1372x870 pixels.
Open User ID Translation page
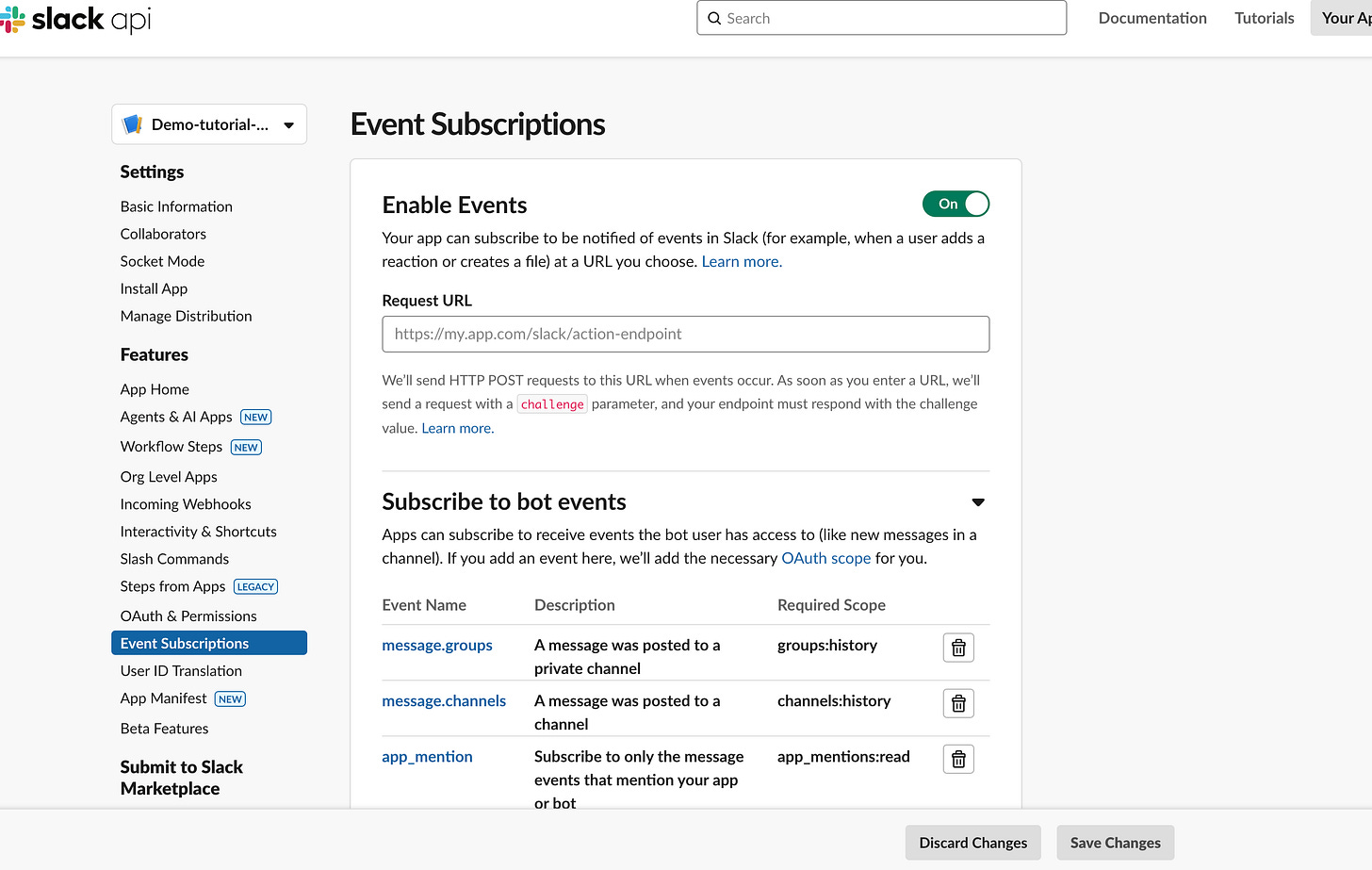(x=181, y=671)
